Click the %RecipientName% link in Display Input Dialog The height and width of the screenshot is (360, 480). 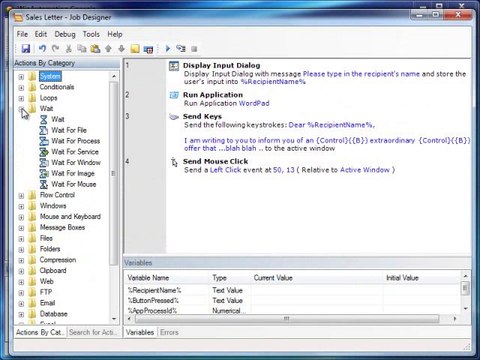(273, 82)
